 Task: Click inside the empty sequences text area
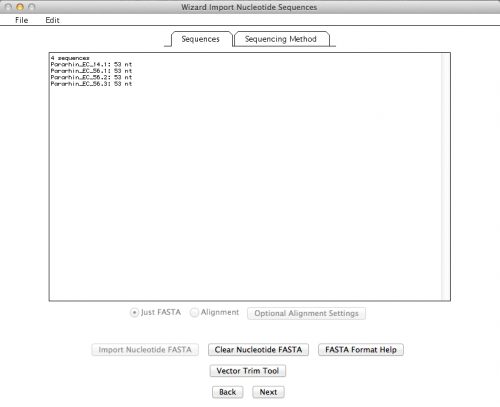click(x=246, y=193)
